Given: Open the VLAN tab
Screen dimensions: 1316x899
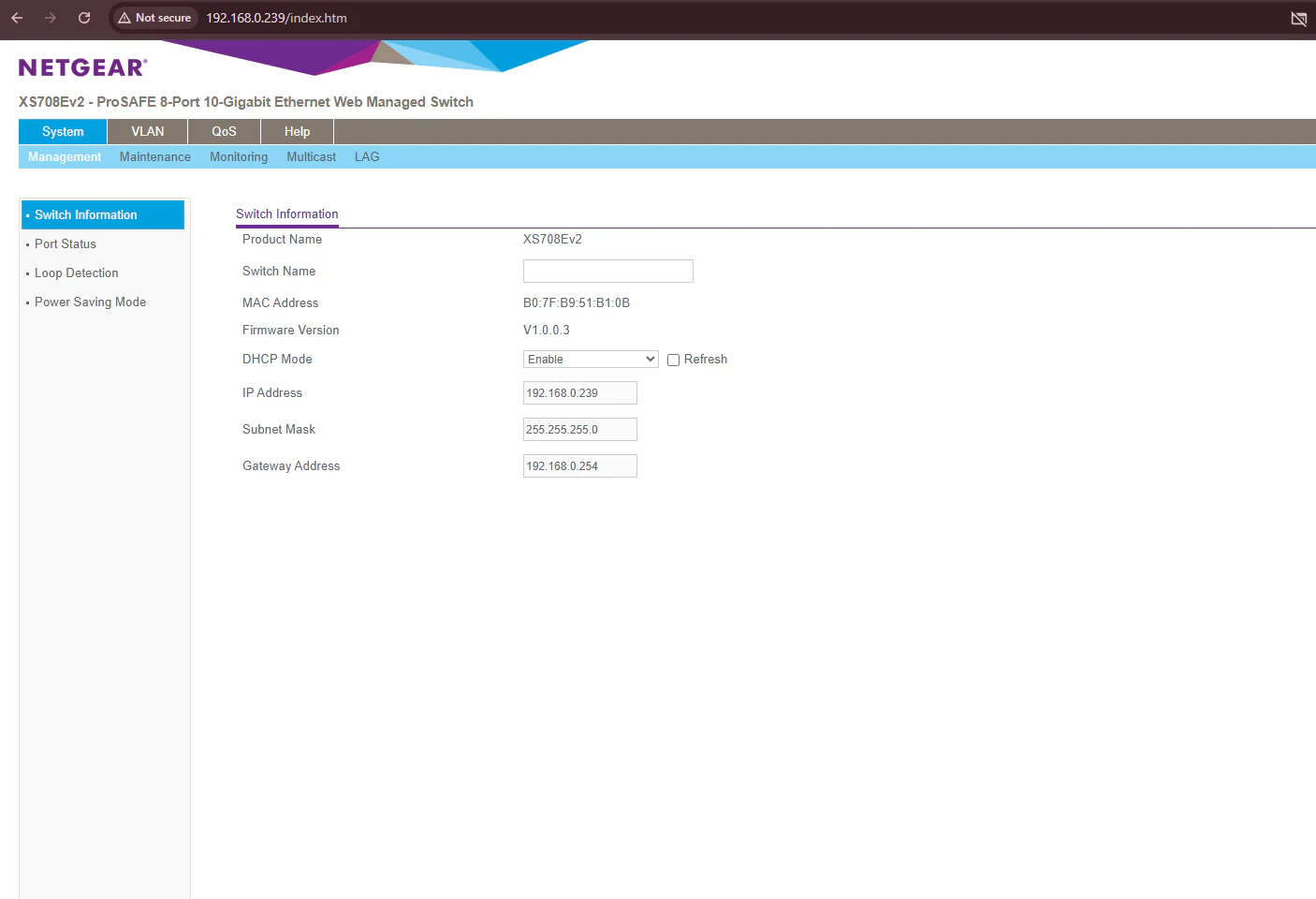Looking at the screenshot, I should tap(148, 132).
